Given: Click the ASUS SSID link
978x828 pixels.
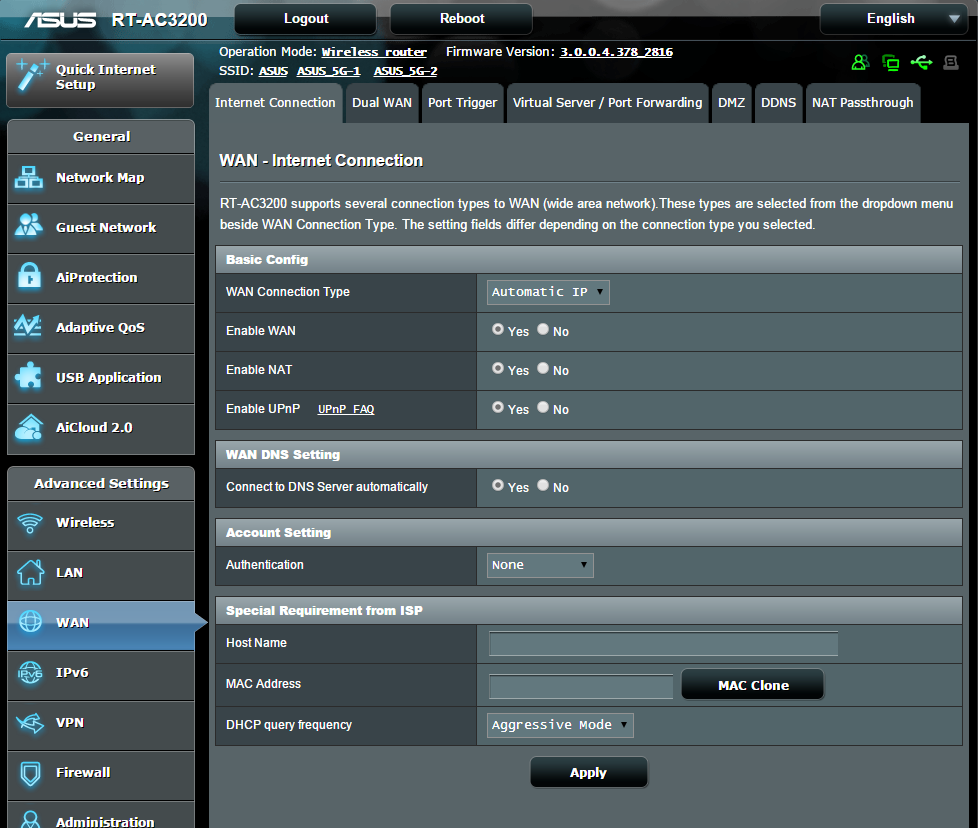Looking at the screenshot, I should (x=273, y=71).
